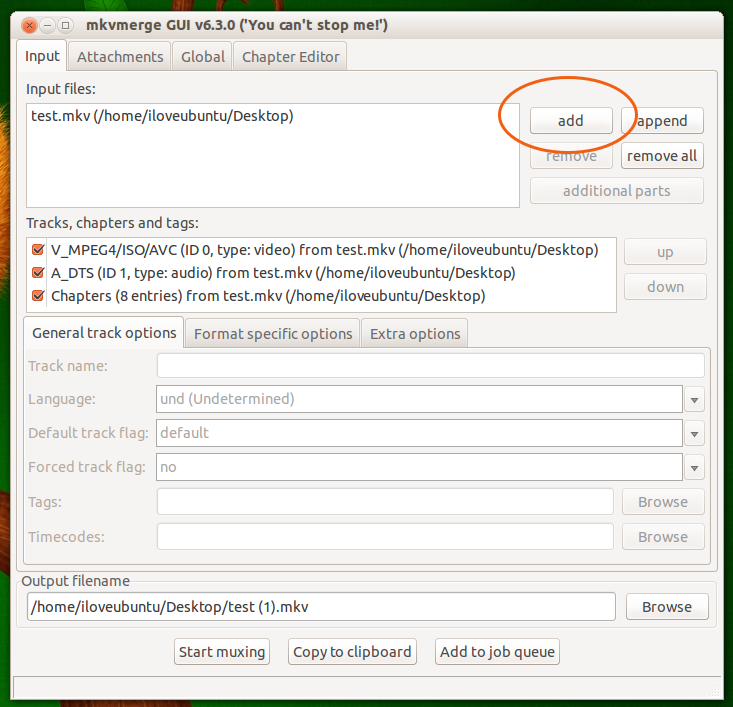Open the Language dropdown arrow

(x=694, y=400)
